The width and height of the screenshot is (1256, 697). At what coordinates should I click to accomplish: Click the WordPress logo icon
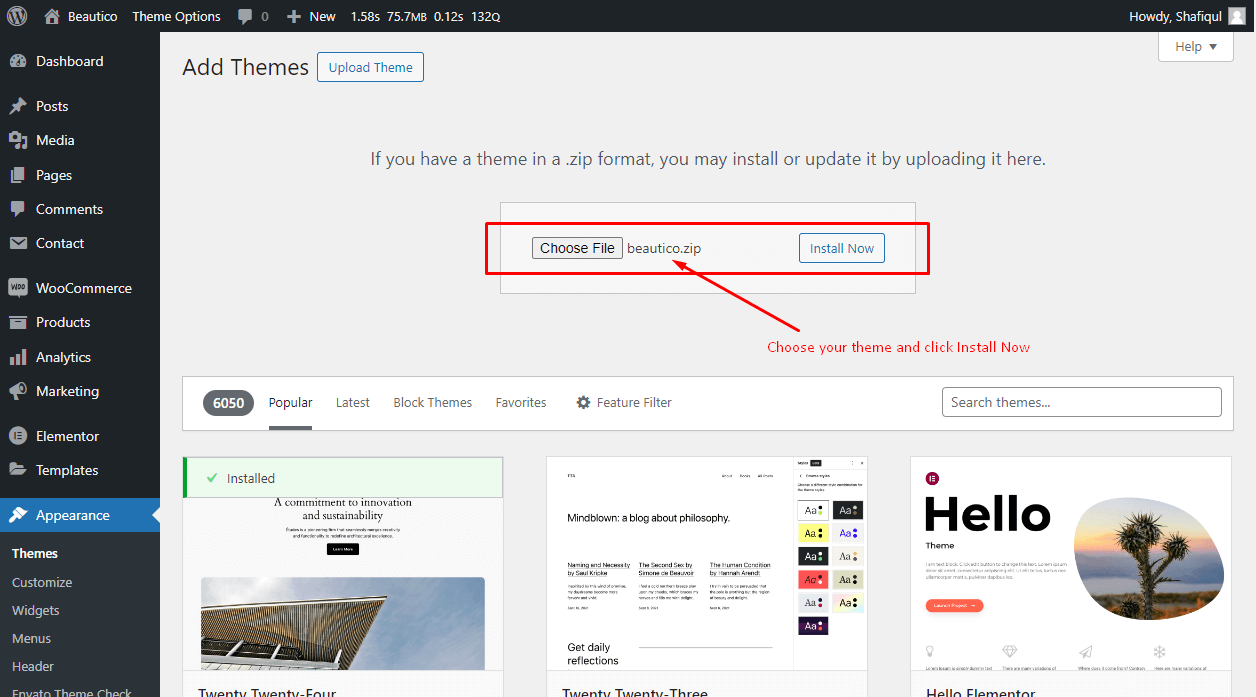pyautogui.click(x=17, y=16)
